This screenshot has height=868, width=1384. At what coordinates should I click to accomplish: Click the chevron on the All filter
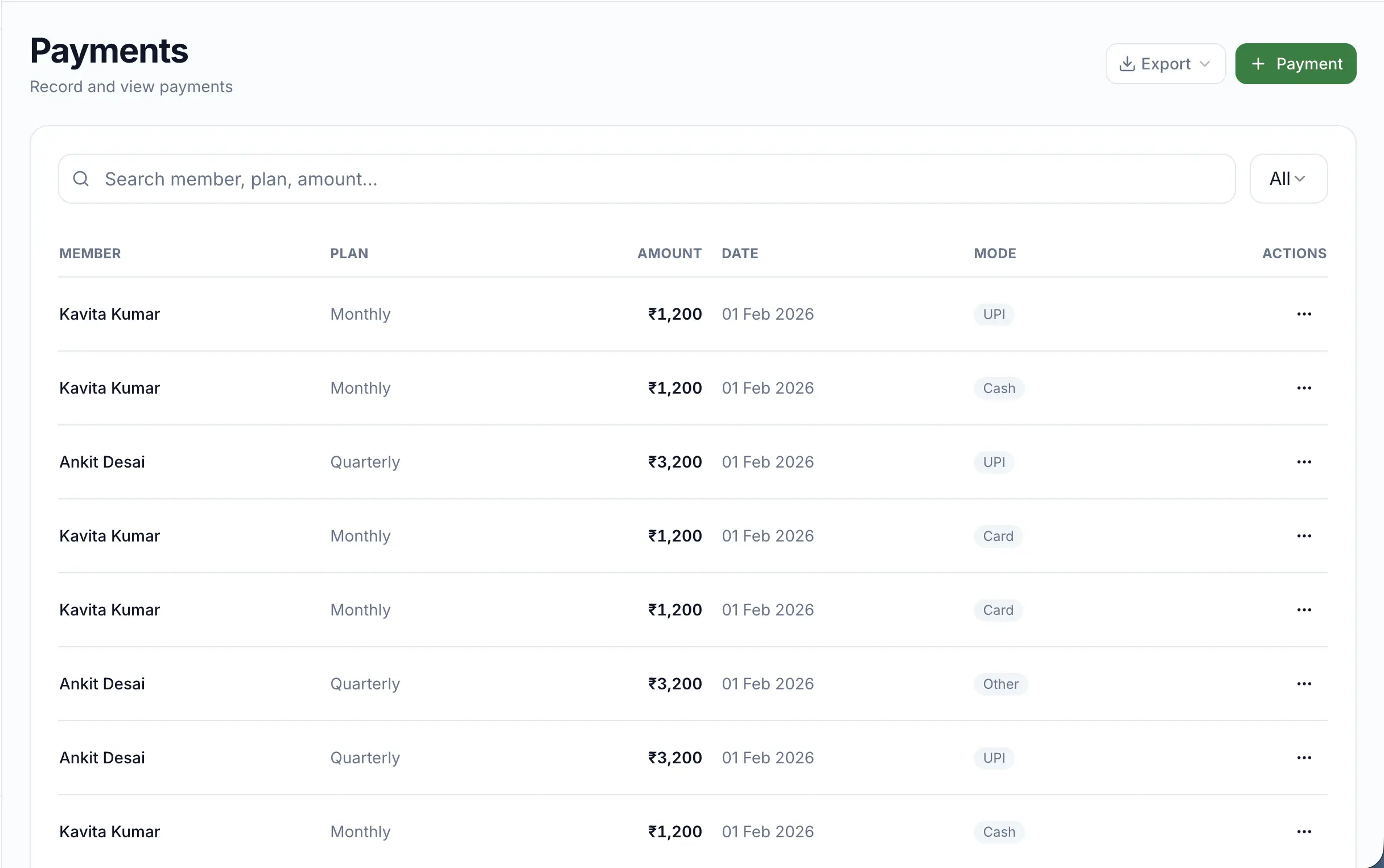(1300, 180)
